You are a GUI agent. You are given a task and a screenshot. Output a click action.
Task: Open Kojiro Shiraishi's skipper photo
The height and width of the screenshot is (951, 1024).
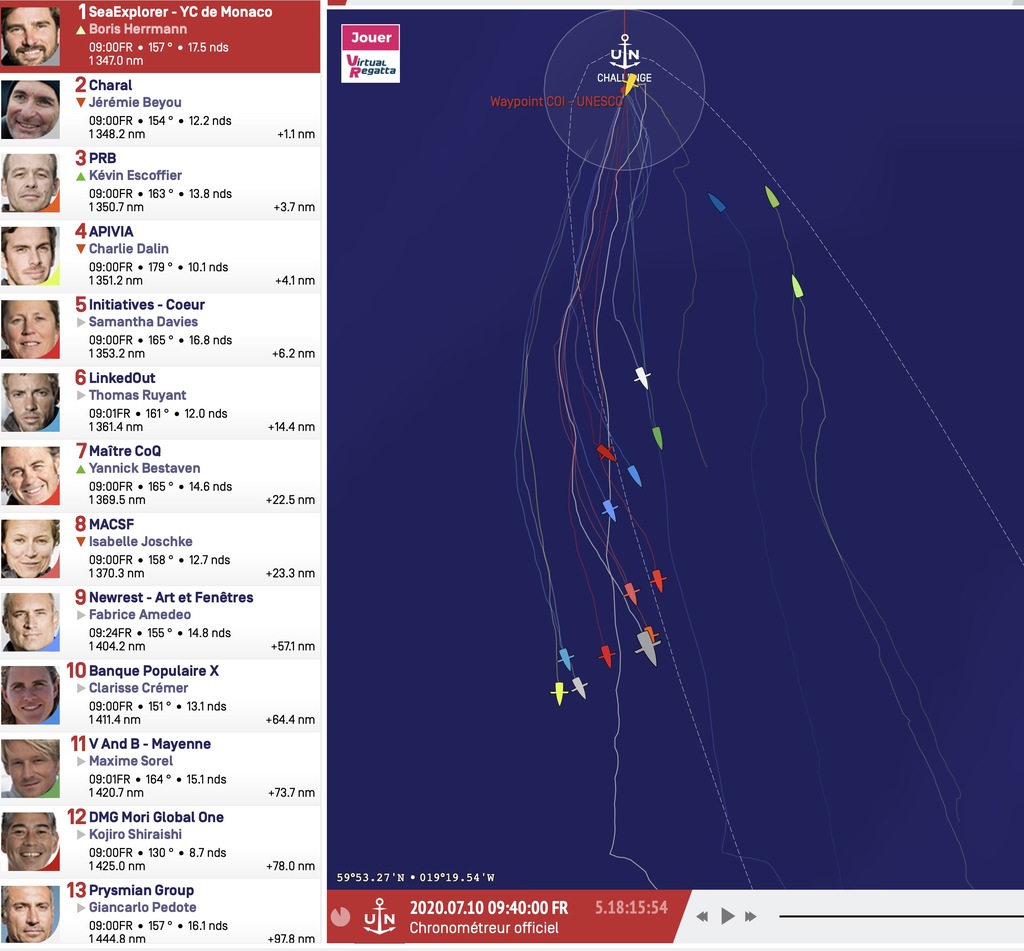[31, 841]
